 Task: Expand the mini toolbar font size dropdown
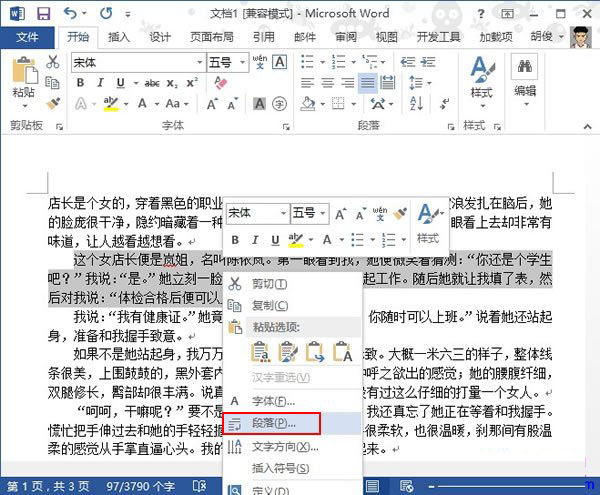321,213
